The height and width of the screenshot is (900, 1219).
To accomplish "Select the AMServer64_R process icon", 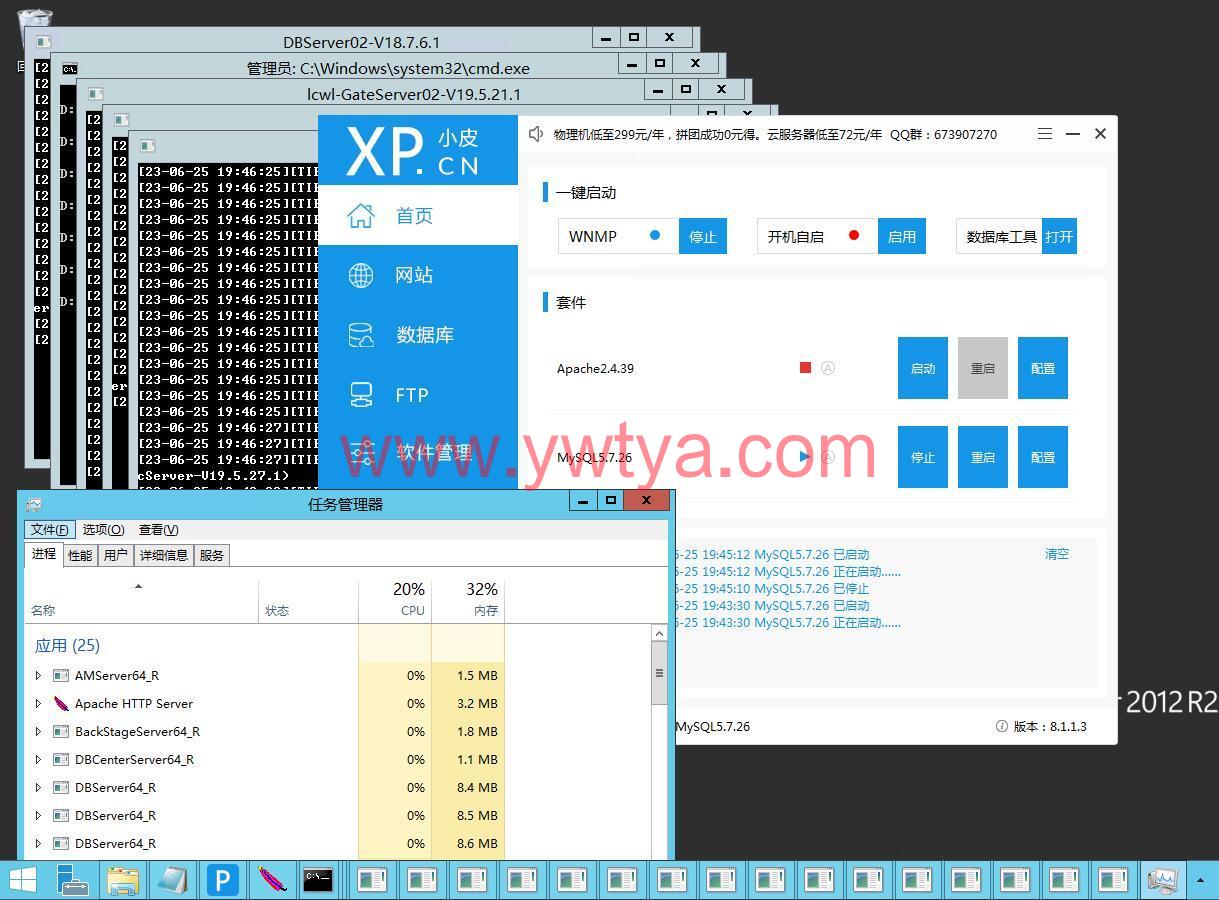I will 61,675.
